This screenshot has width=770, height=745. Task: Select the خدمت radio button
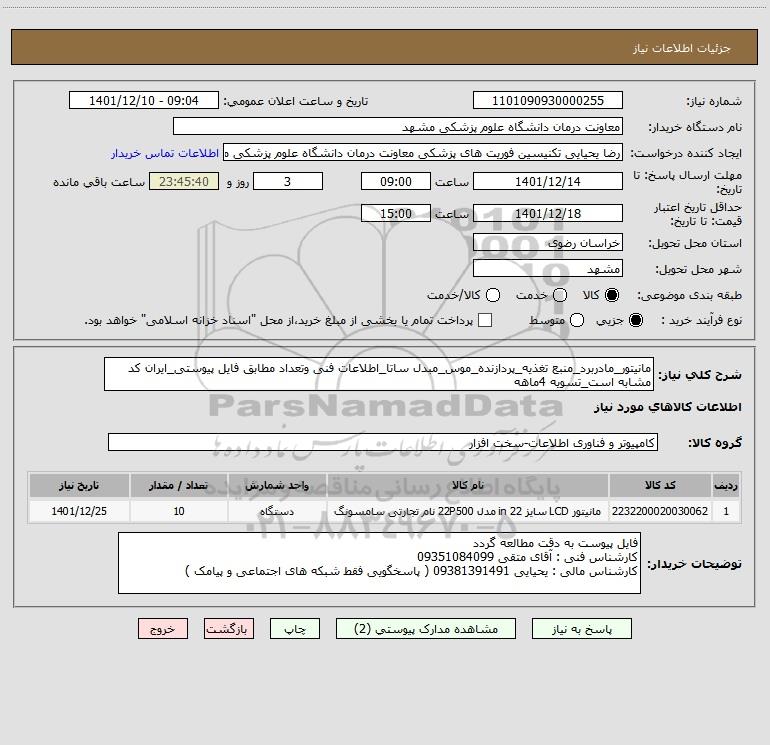[560, 295]
